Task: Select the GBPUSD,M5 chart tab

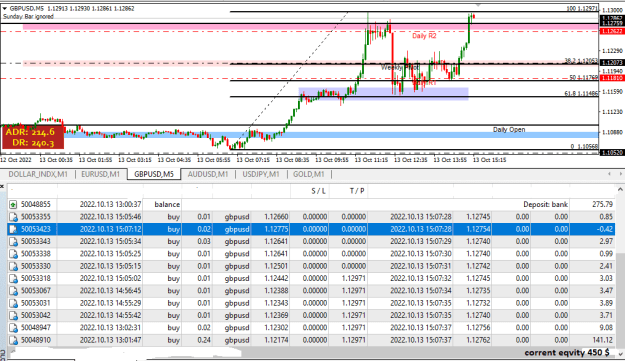Action: [154, 174]
